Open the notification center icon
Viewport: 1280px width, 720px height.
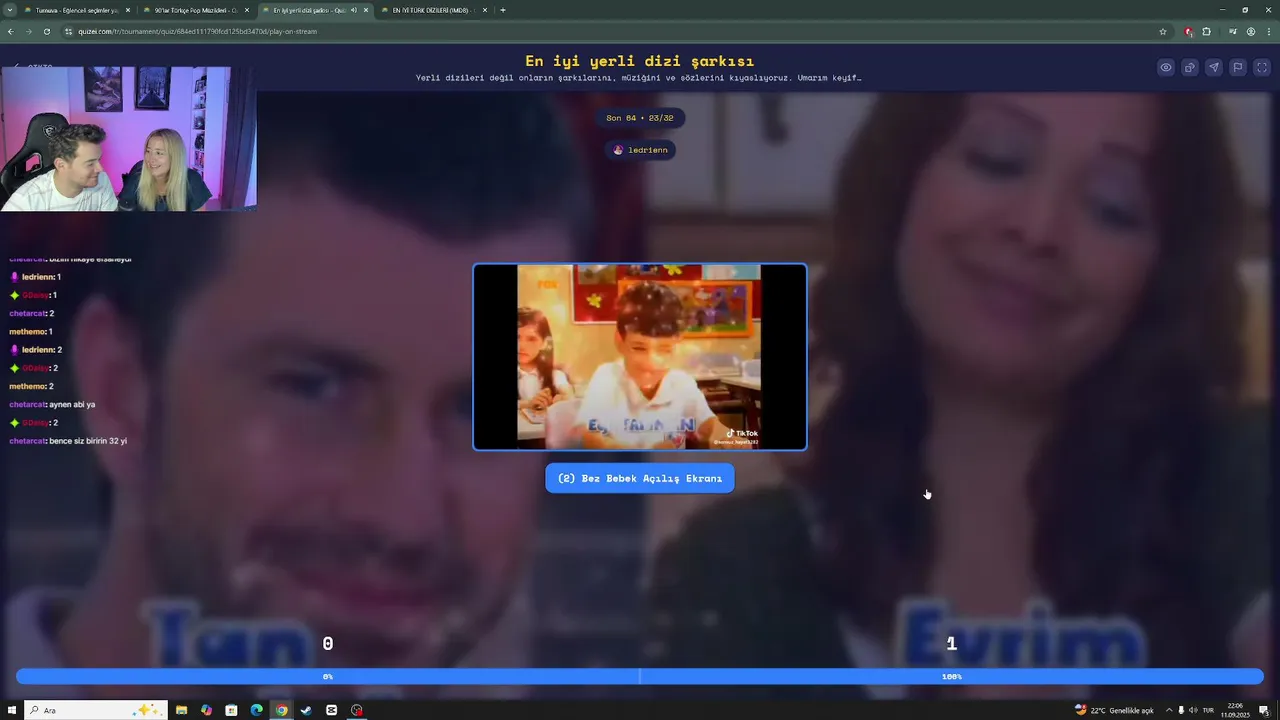(1264, 710)
